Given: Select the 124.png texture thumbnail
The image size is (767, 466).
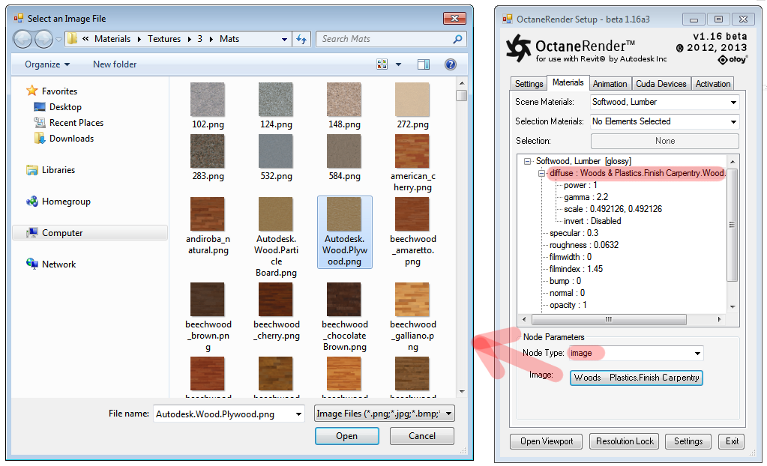Looking at the screenshot, I should [x=276, y=100].
